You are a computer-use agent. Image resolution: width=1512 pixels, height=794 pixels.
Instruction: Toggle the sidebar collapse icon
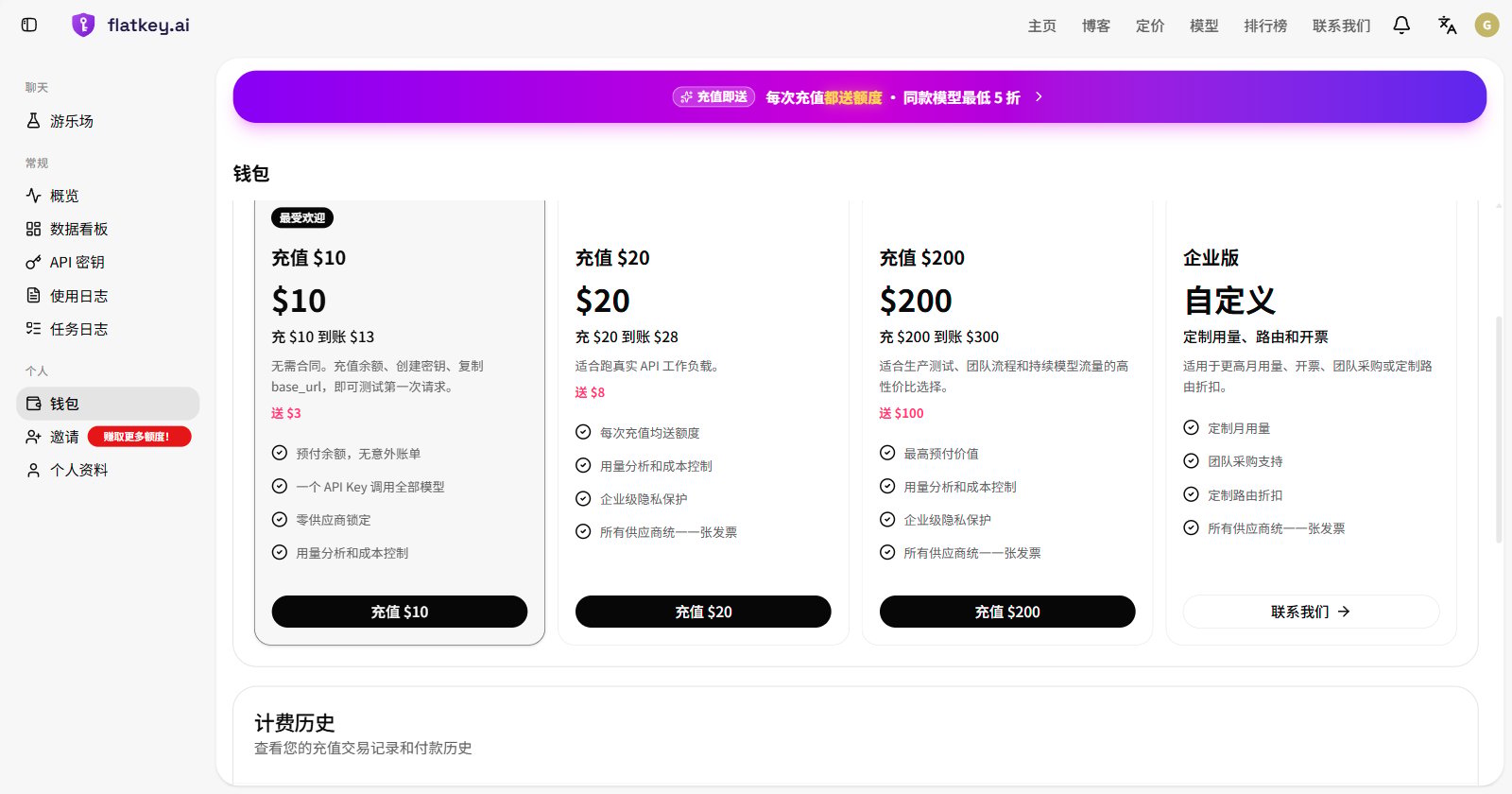tap(29, 26)
